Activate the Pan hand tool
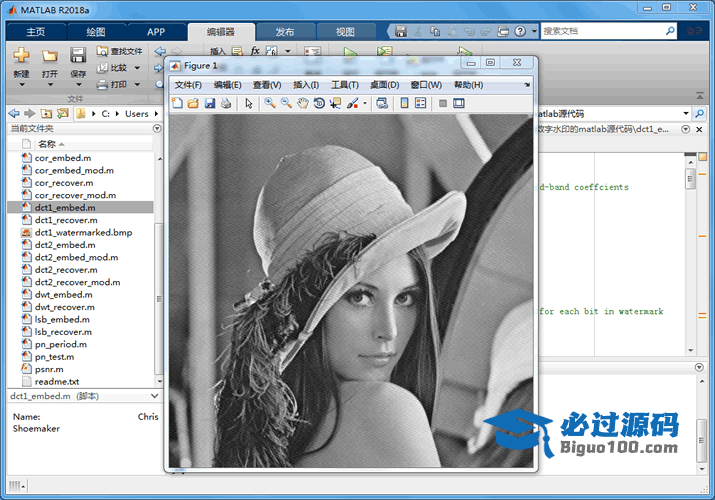This screenshot has height=500, width=715. tap(302, 103)
